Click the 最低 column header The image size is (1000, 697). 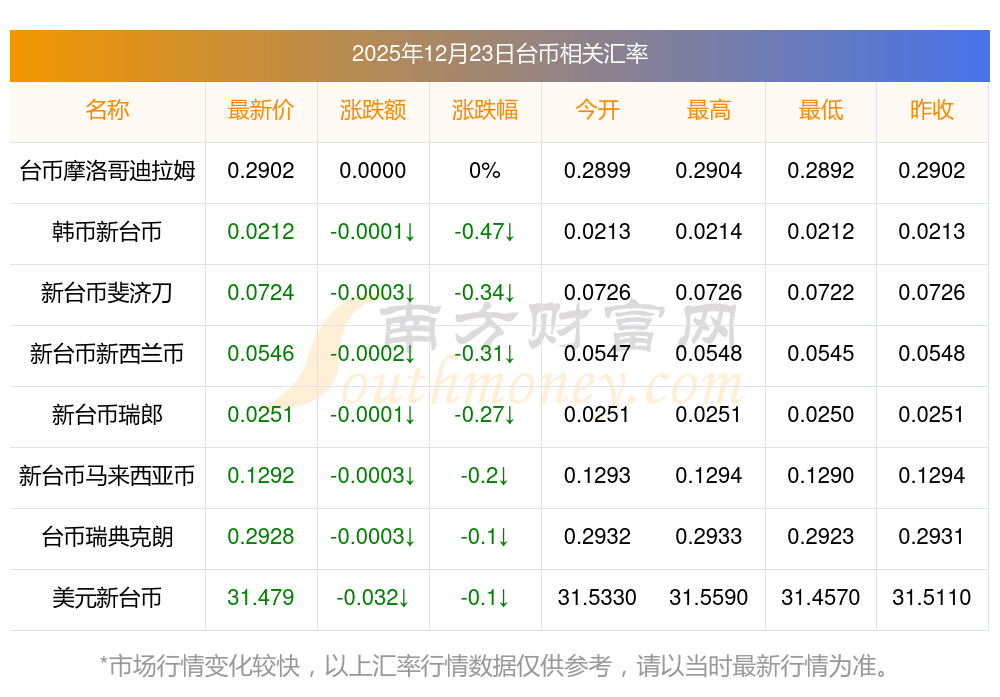(821, 111)
